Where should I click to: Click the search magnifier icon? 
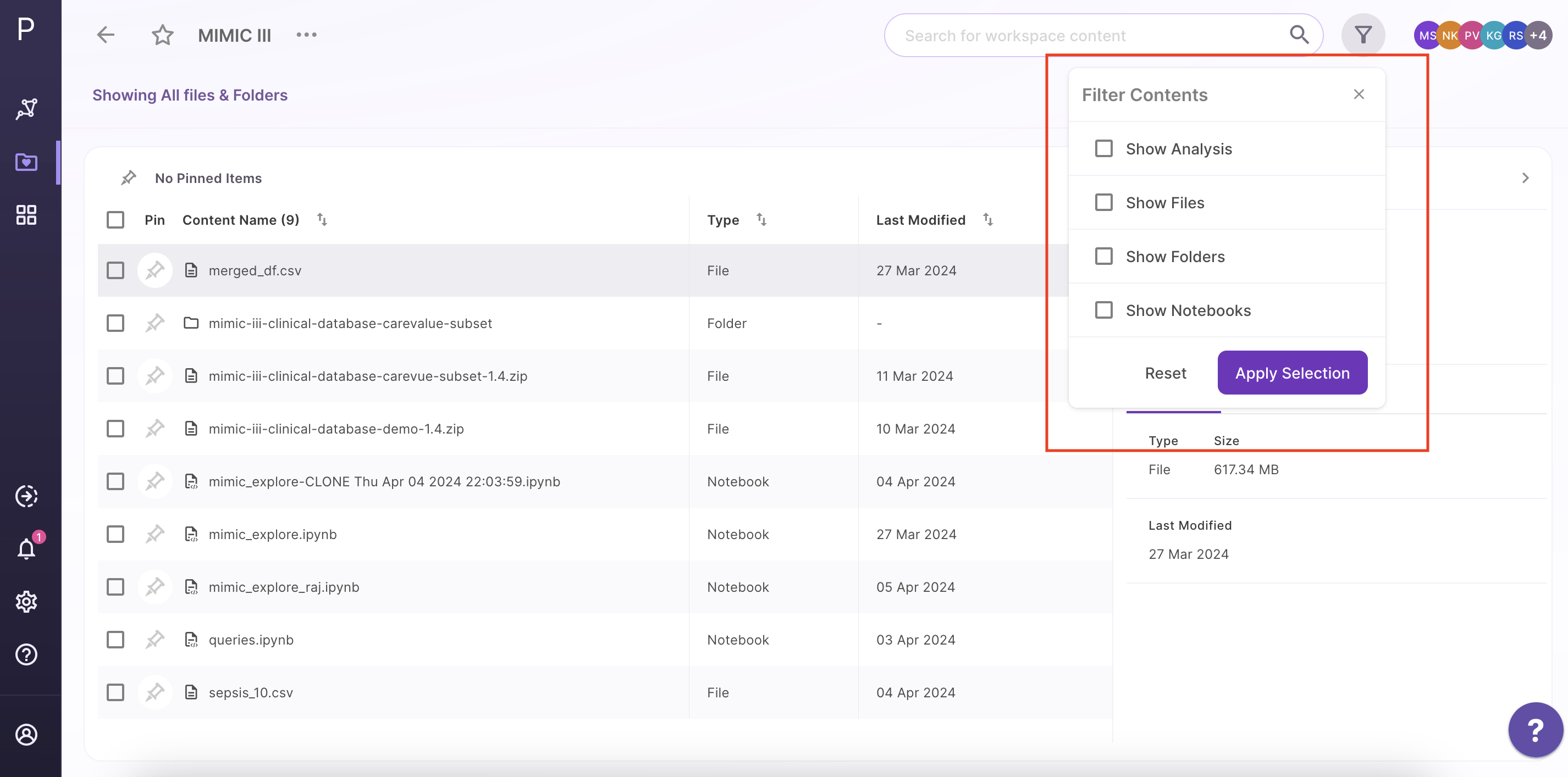(x=1299, y=35)
